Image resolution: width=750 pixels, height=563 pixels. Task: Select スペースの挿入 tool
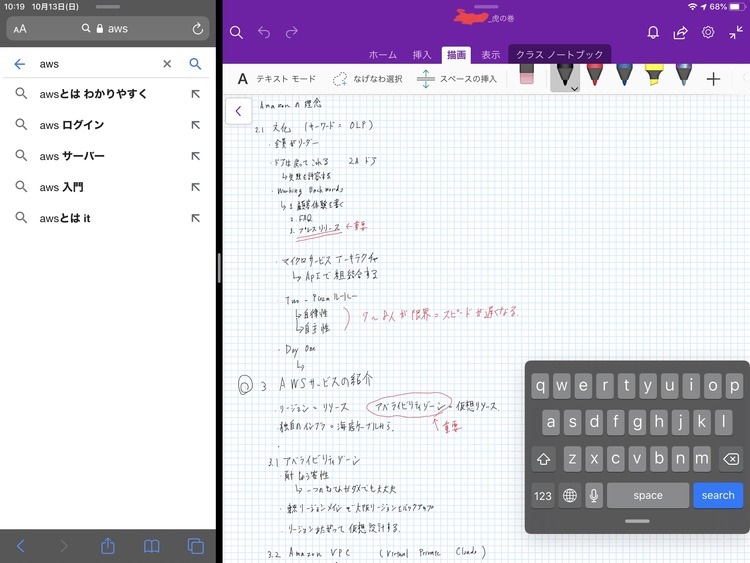click(456, 79)
